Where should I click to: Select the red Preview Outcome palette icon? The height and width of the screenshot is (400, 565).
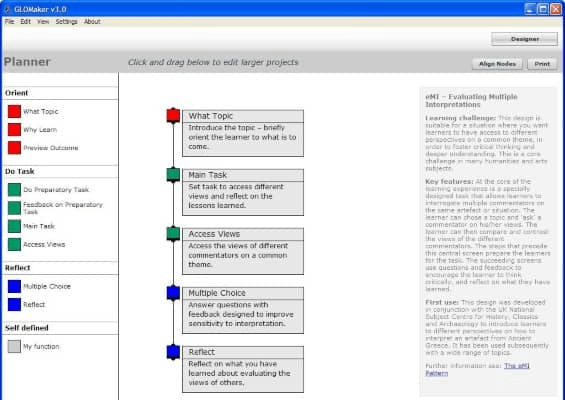[14, 147]
